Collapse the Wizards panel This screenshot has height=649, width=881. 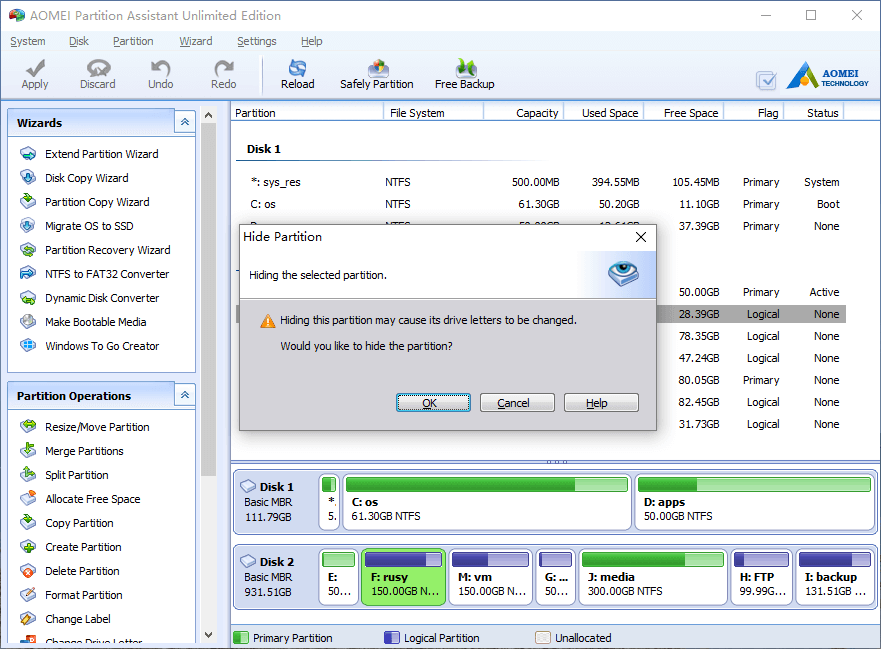point(185,122)
